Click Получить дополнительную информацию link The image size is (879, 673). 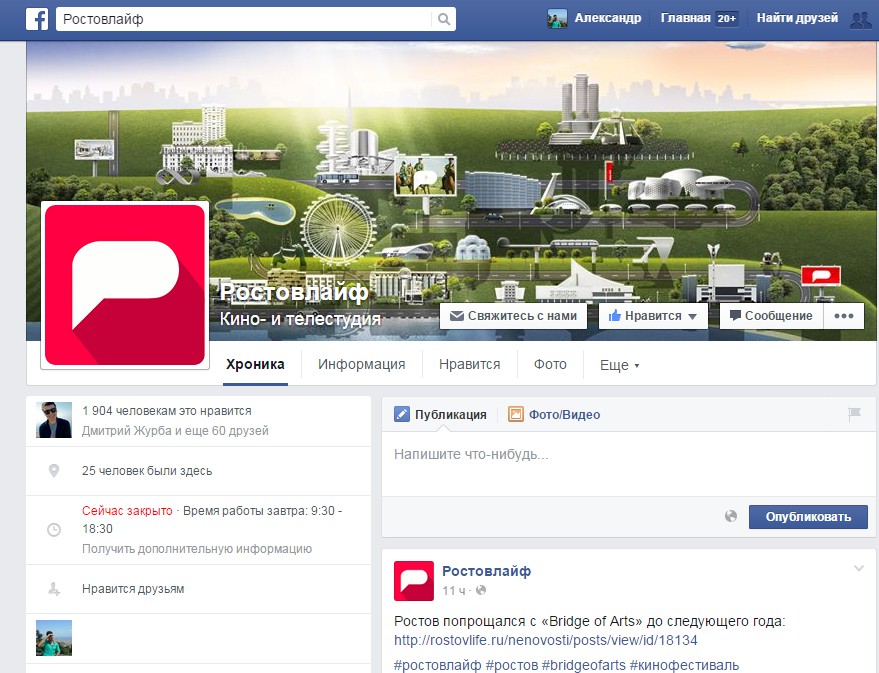197,549
